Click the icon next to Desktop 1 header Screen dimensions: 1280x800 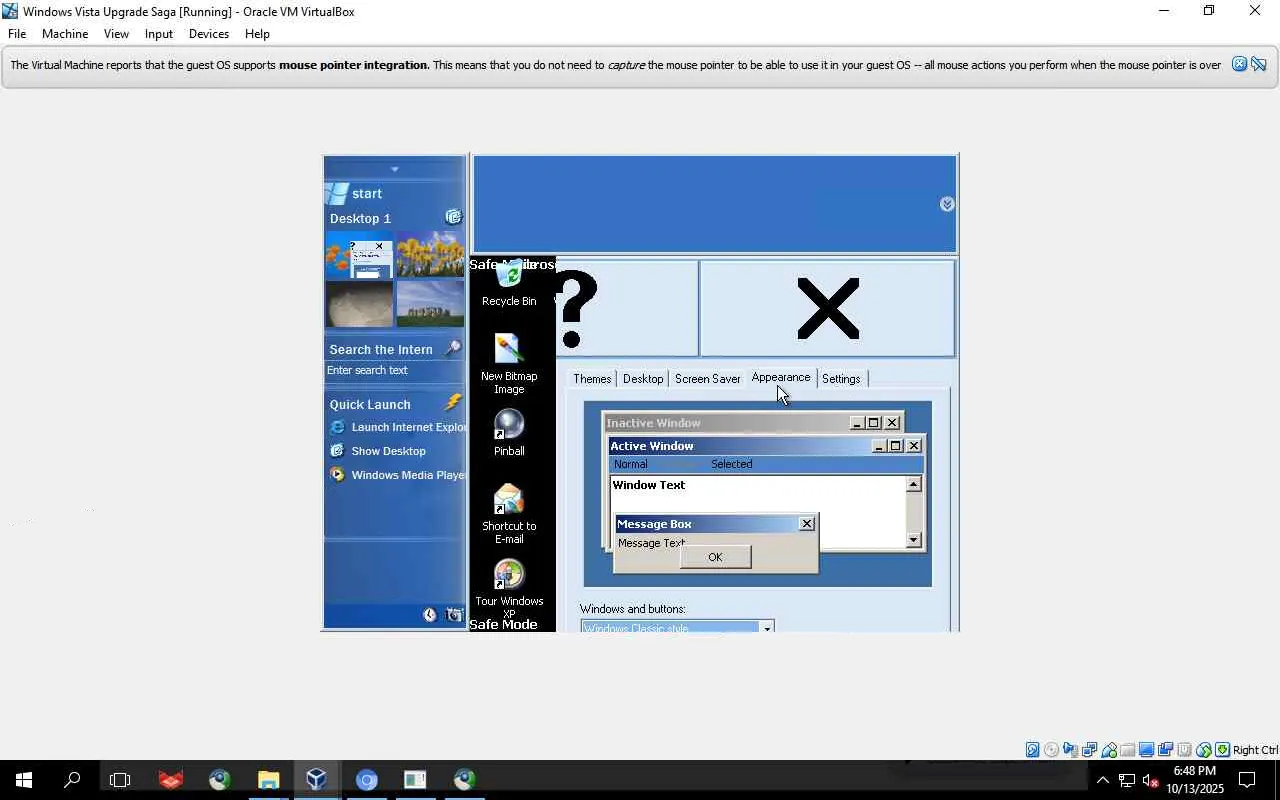[454, 217]
